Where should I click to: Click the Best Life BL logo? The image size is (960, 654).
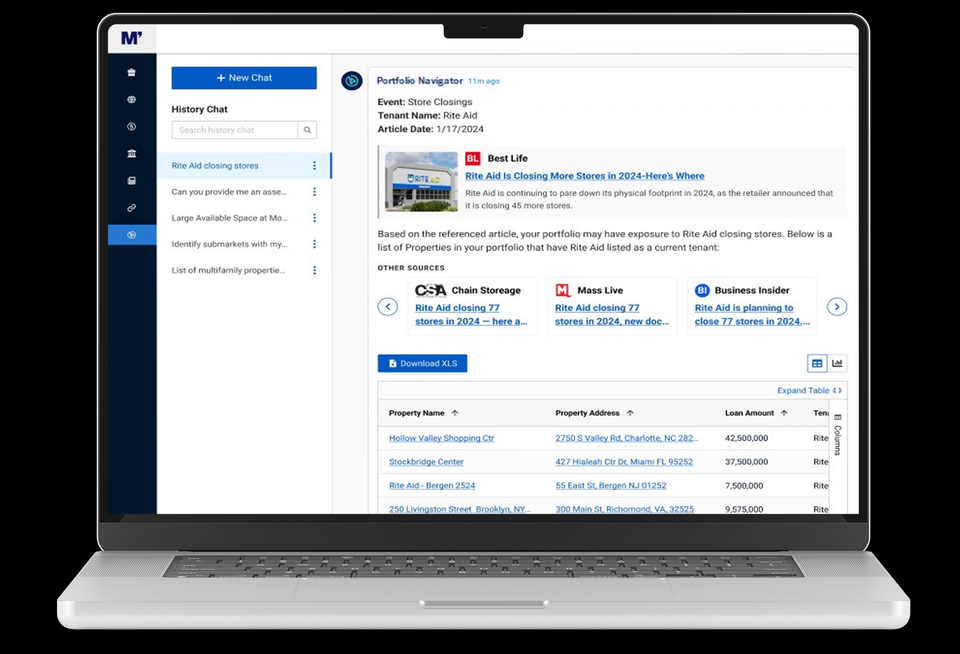(x=473, y=159)
